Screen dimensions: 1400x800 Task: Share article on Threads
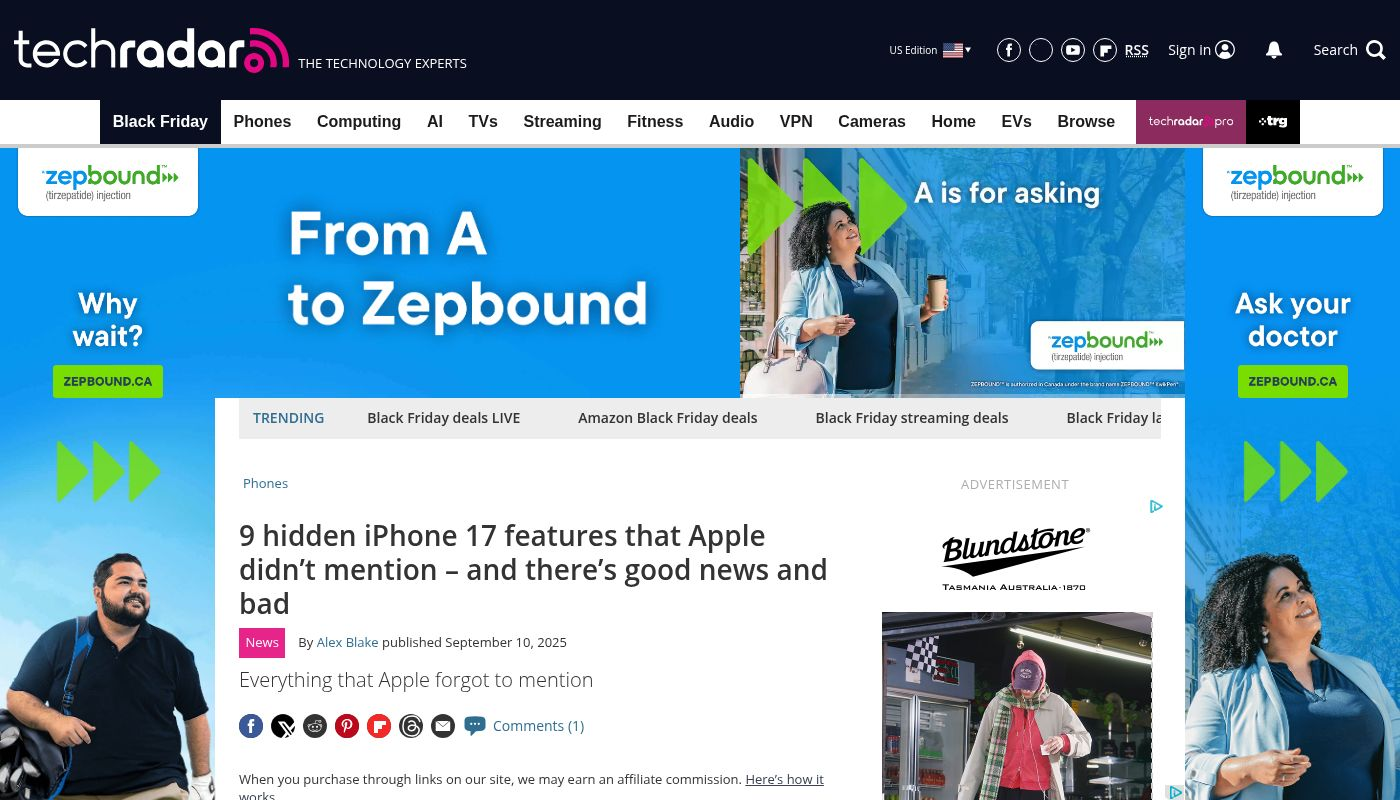411,726
